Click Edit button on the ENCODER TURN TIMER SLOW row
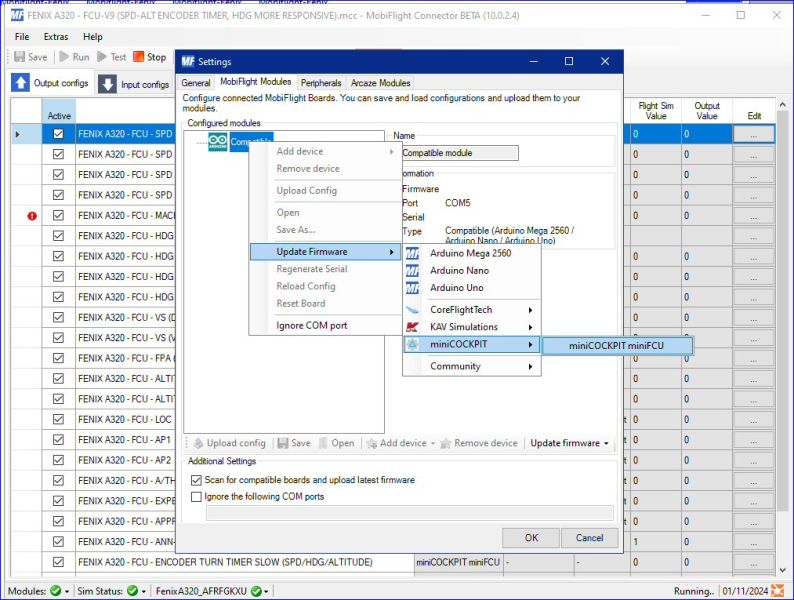This screenshot has width=794, height=600. coord(753,562)
